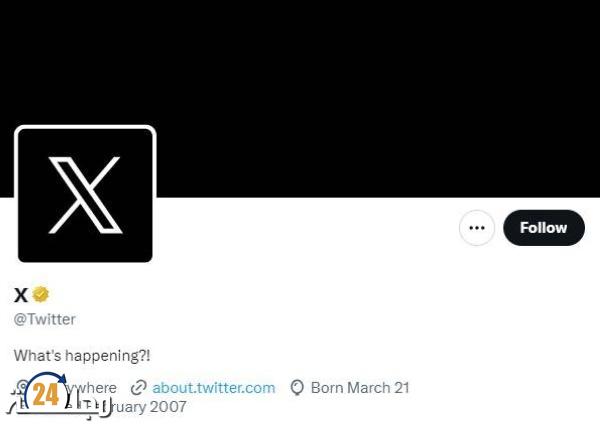Click the 'What's happening?!' bio text
Image resolution: width=600 pixels, height=427 pixels.
coord(82,355)
